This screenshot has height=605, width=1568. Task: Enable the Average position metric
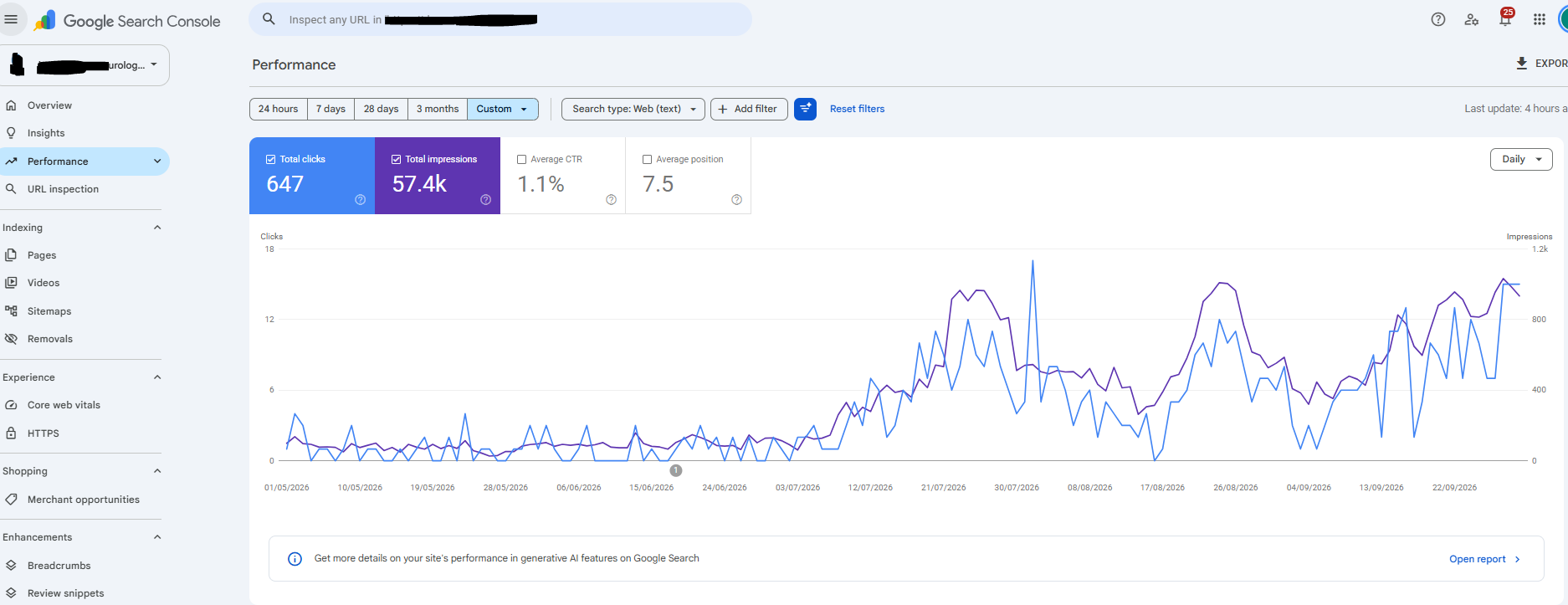coord(648,159)
